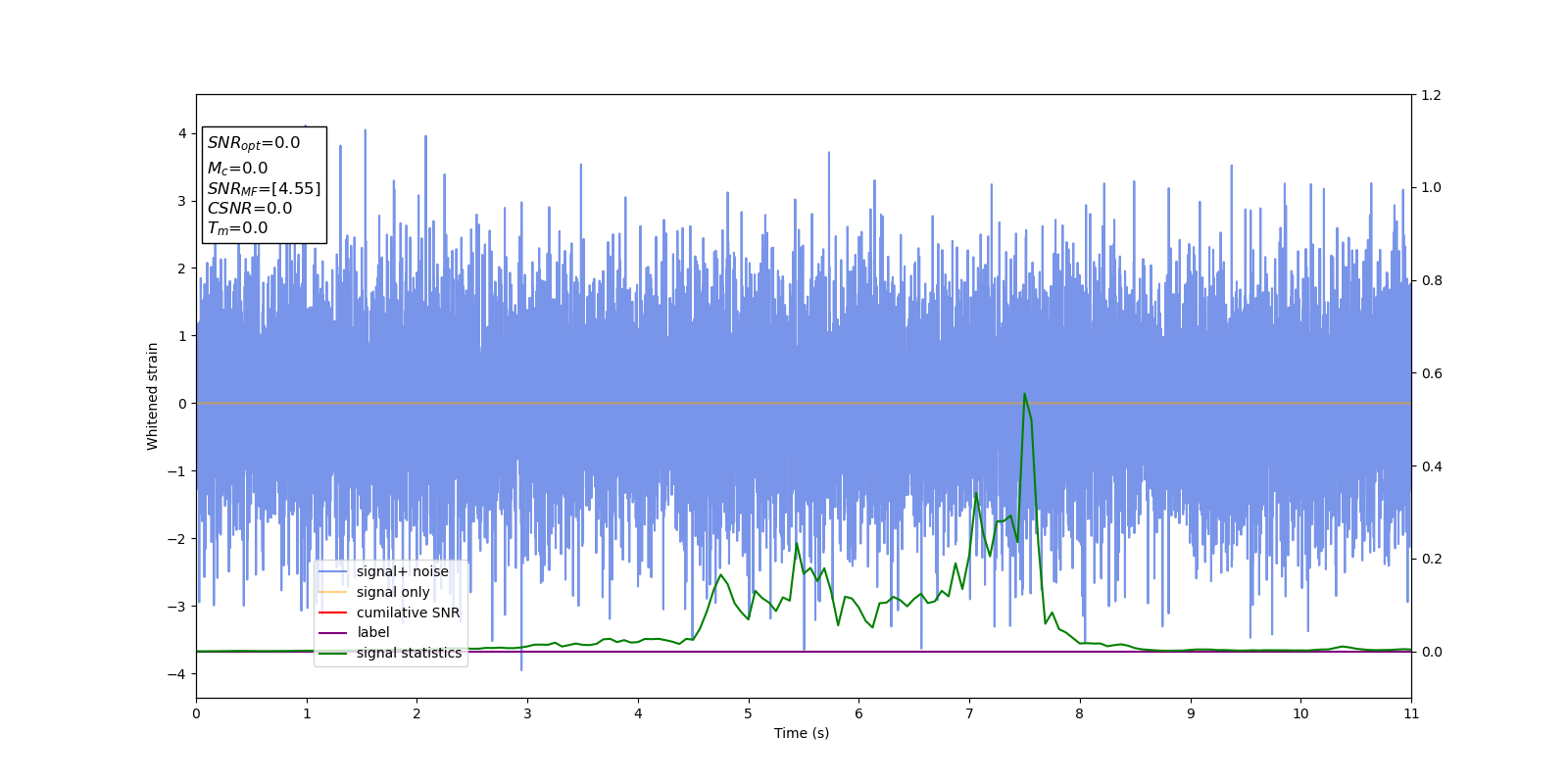This screenshot has width=1568, height=784.
Task: Click the Mc=0.0 annotation text
Action: tap(237, 169)
